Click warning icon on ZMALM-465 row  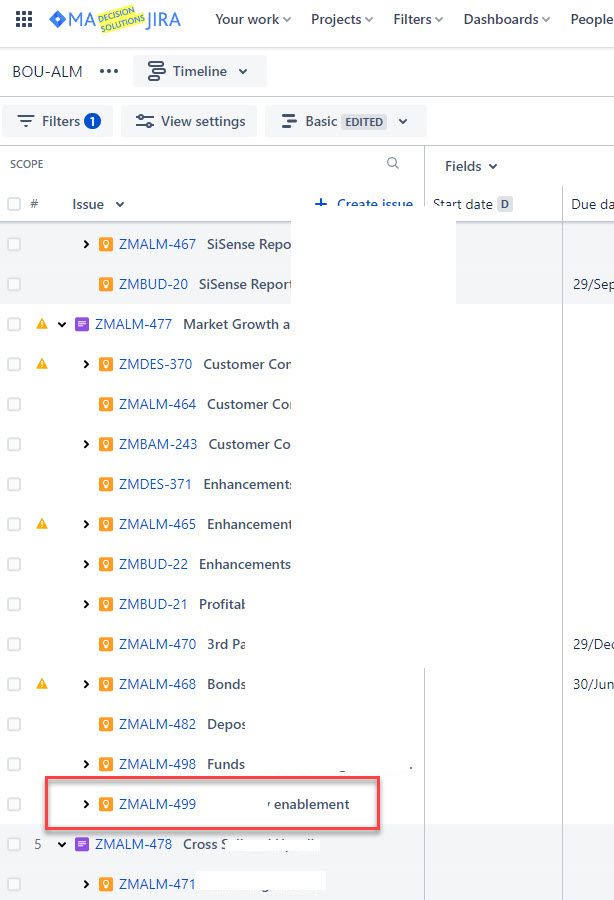pos(42,524)
